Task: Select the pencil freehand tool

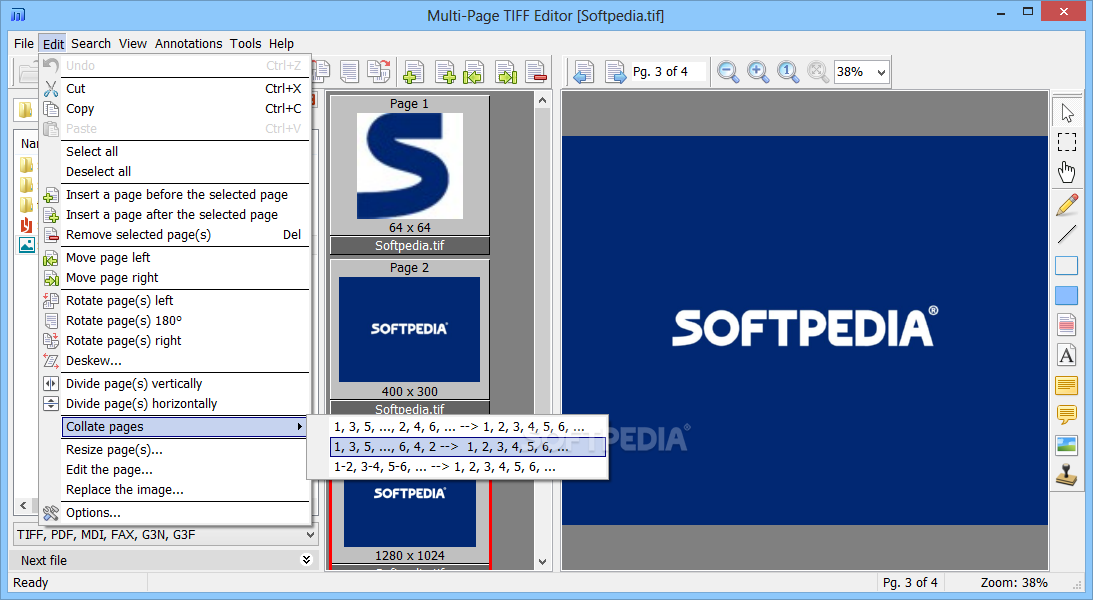Action: point(1067,205)
